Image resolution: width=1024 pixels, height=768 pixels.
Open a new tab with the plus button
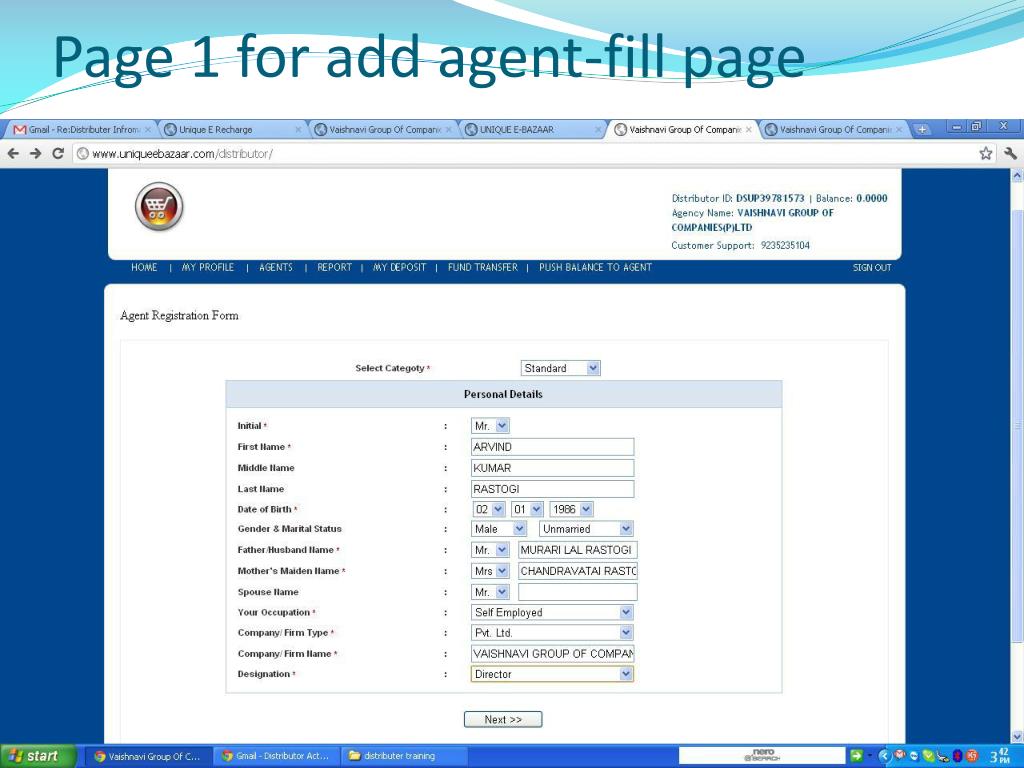point(921,129)
